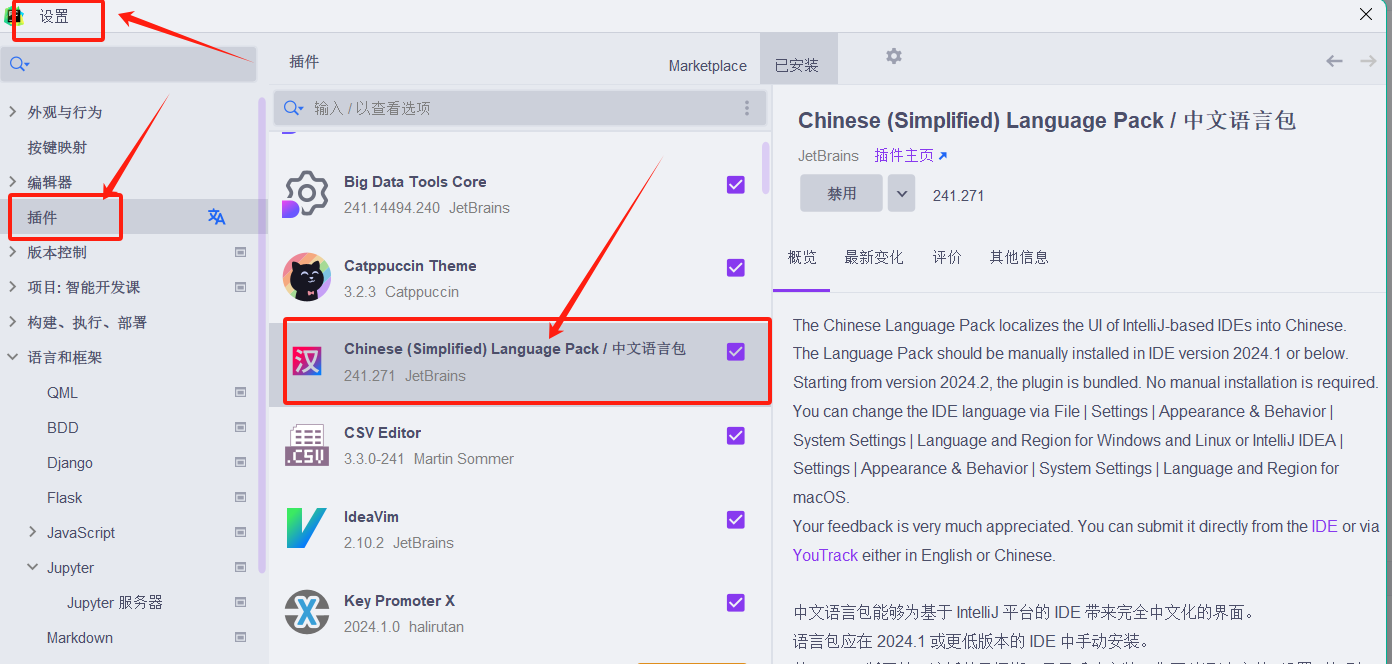Image resolution: width=1392 pixels, height=664 pixels.
Task: Open the 其他信息 tab
Action: click(x=1019, y=258)
